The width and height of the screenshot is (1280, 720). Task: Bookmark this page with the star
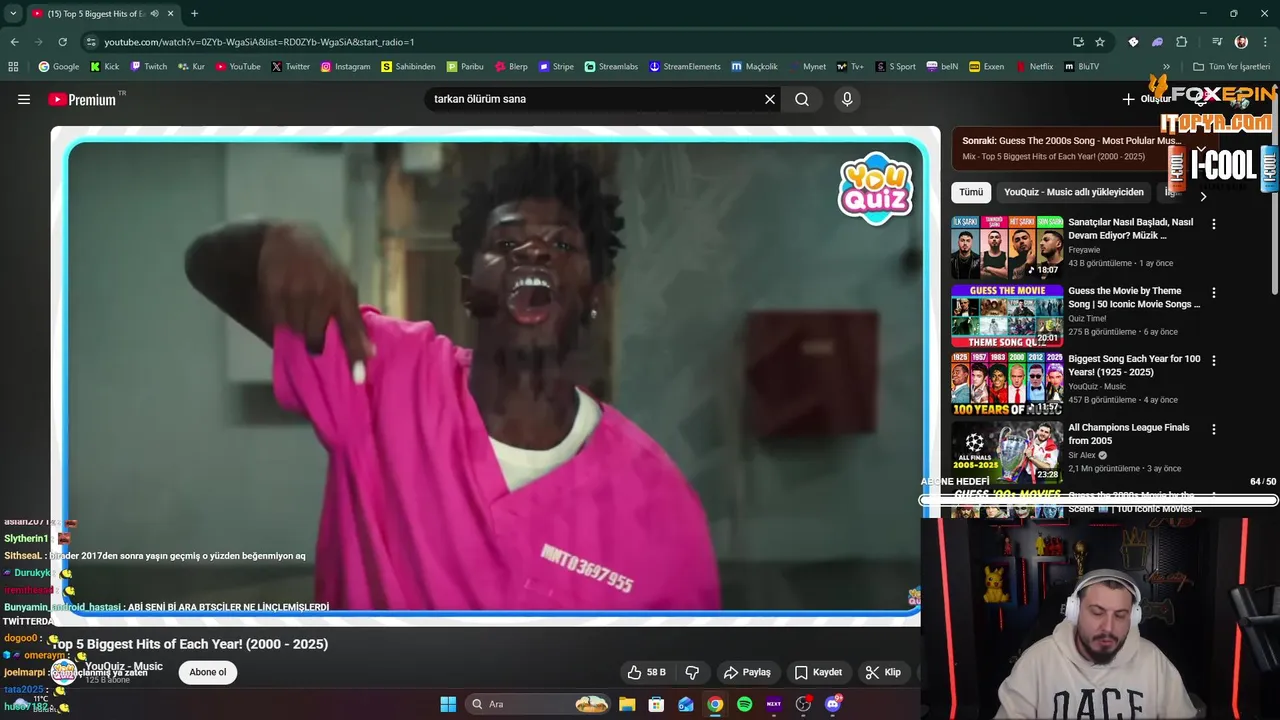[1100, 42]
